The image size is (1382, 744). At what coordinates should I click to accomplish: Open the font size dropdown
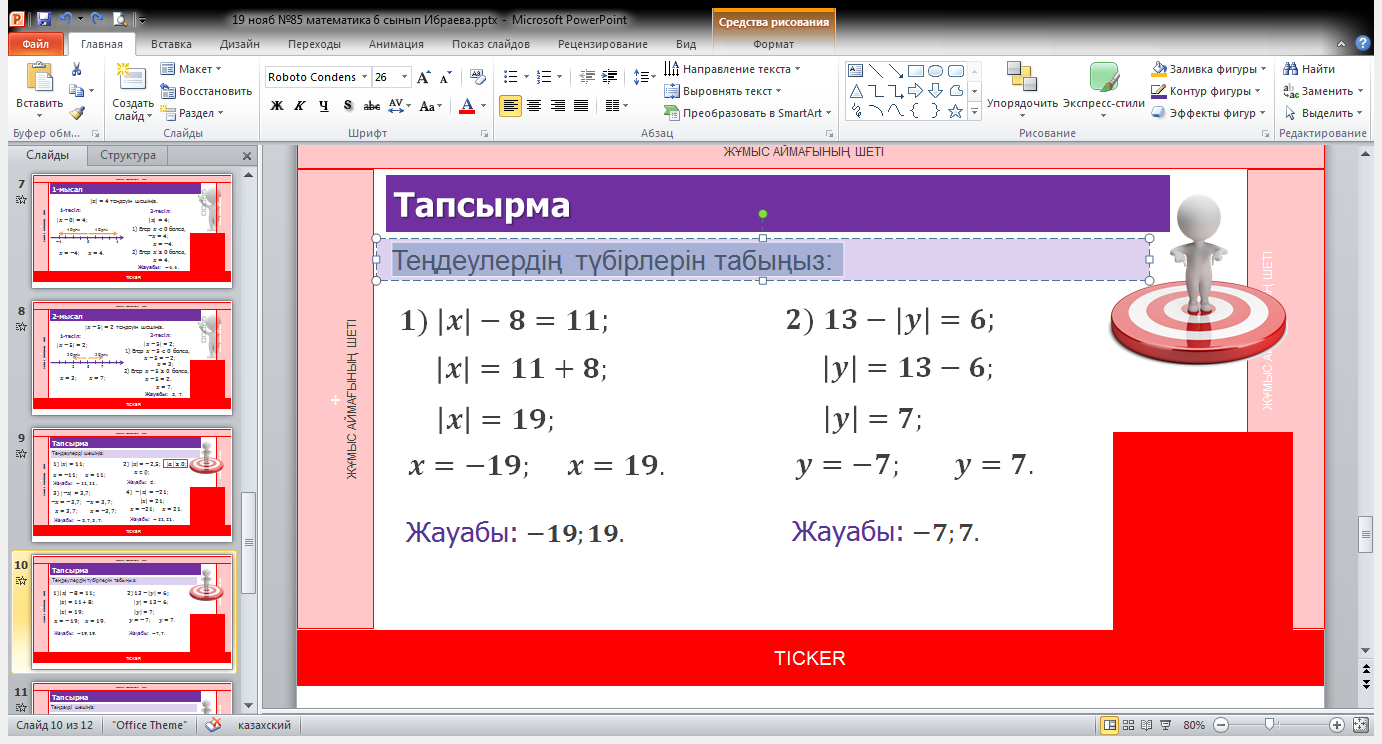[x=404, y=77]
